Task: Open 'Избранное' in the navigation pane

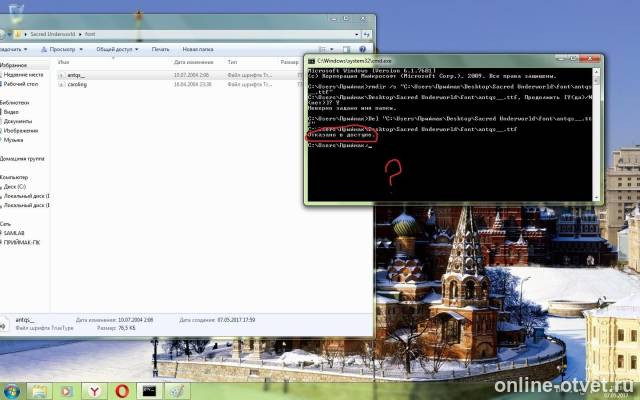Action: click(13, 65)
